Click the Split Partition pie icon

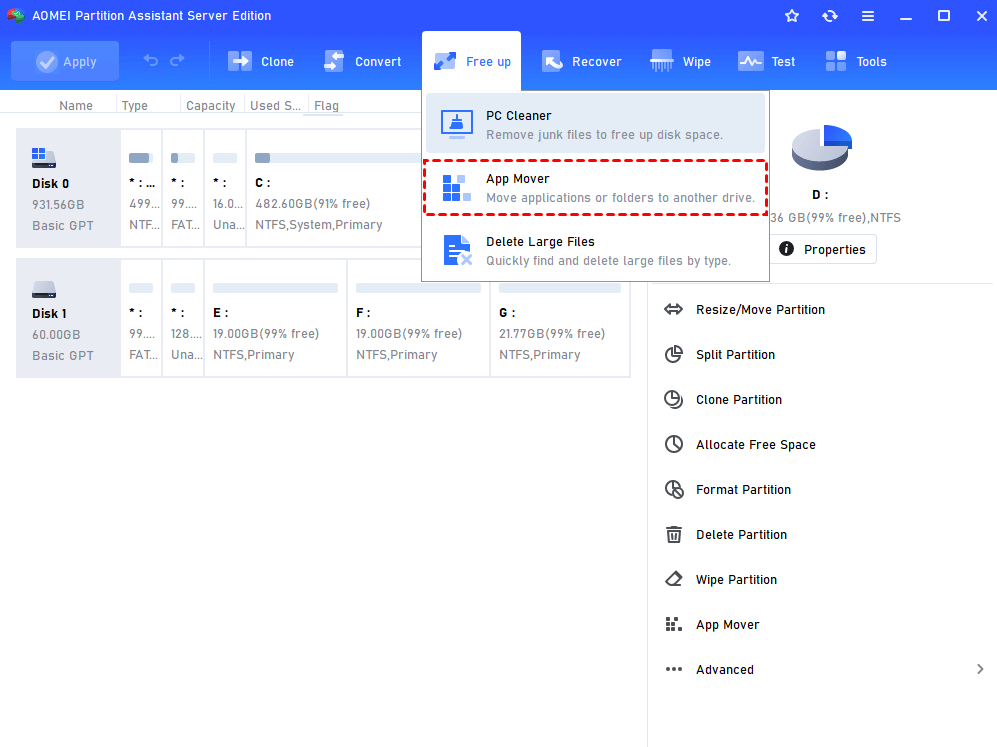pyautogui.click(x=673, y=354)
